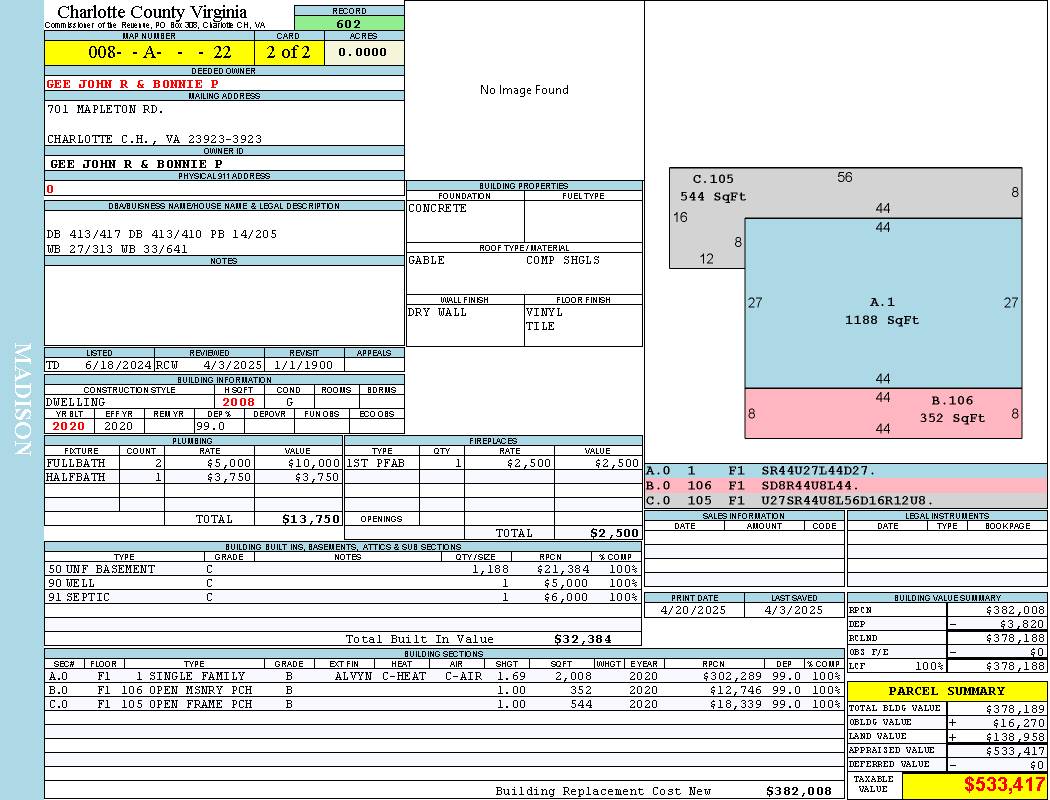This screenshot has width=1050, height=800.
Task: Click the acres value 0.0000
Action: point(364,52)
